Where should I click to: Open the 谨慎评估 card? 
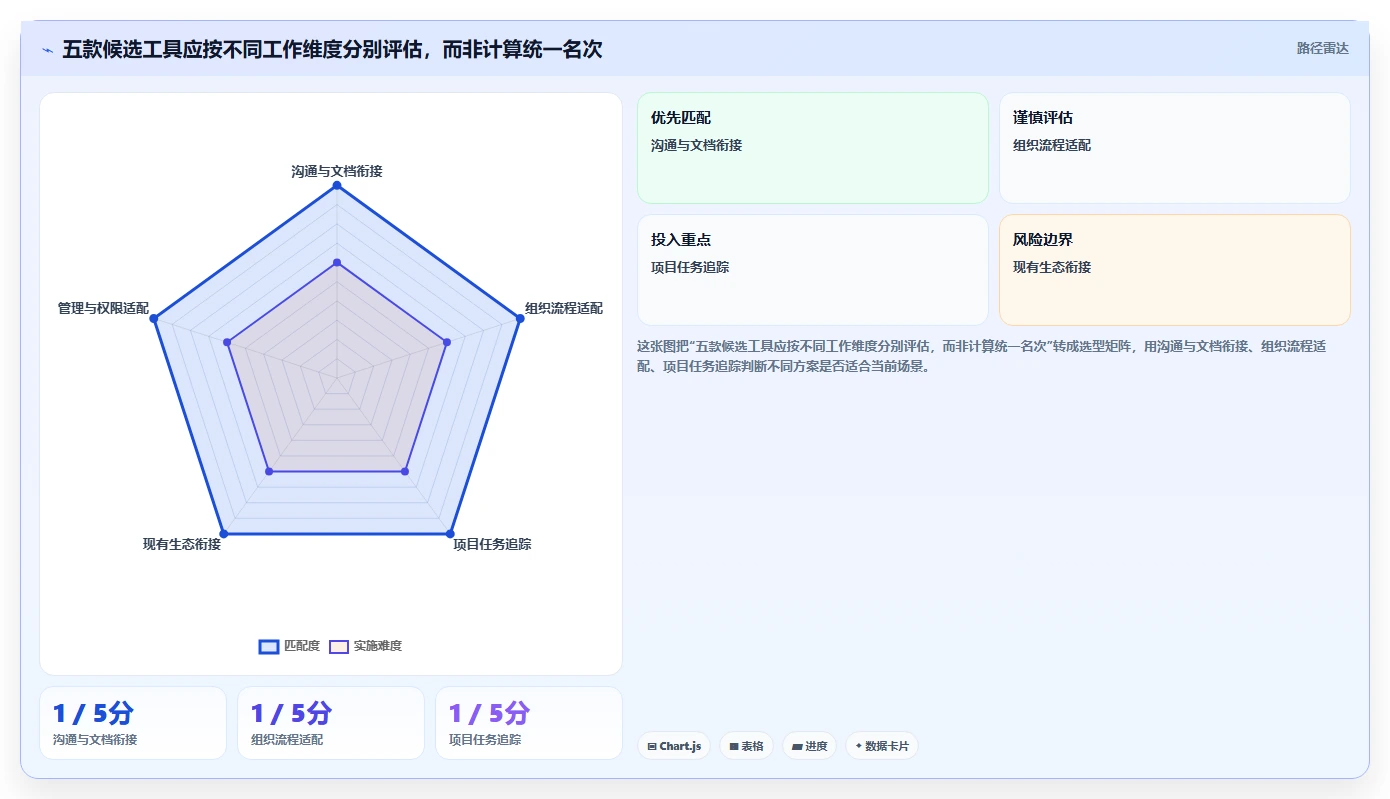[x=1175, y=148]
